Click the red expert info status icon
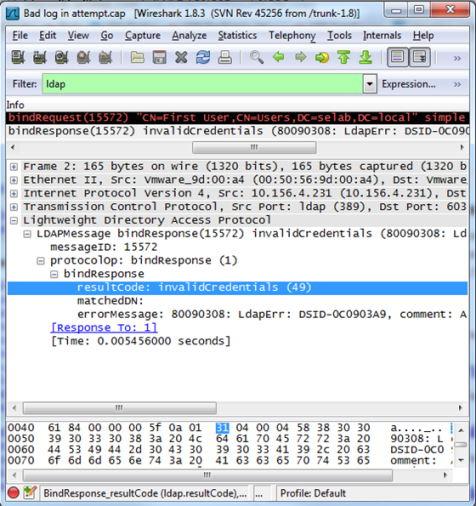The width and height of the screenshot is (476, 506). coord(13,493)
